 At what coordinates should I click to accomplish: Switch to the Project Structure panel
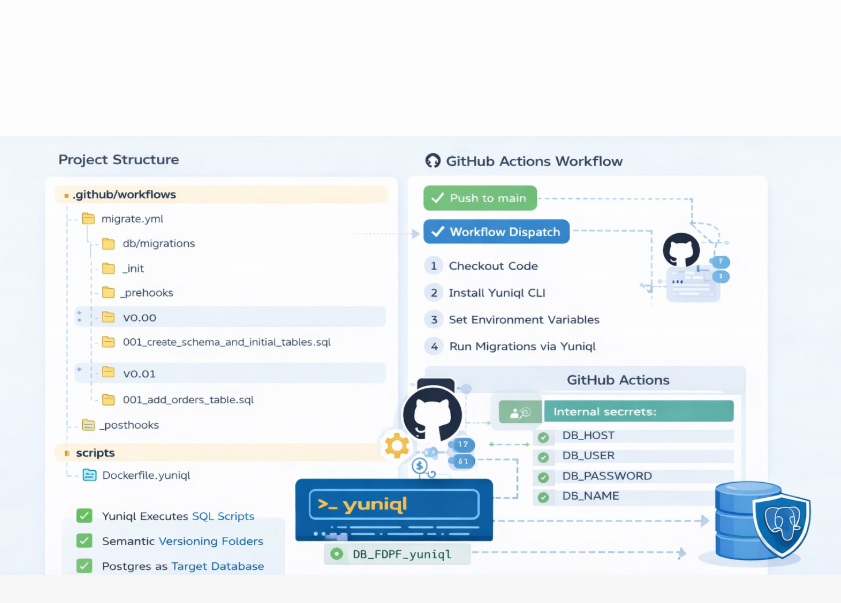118,160
